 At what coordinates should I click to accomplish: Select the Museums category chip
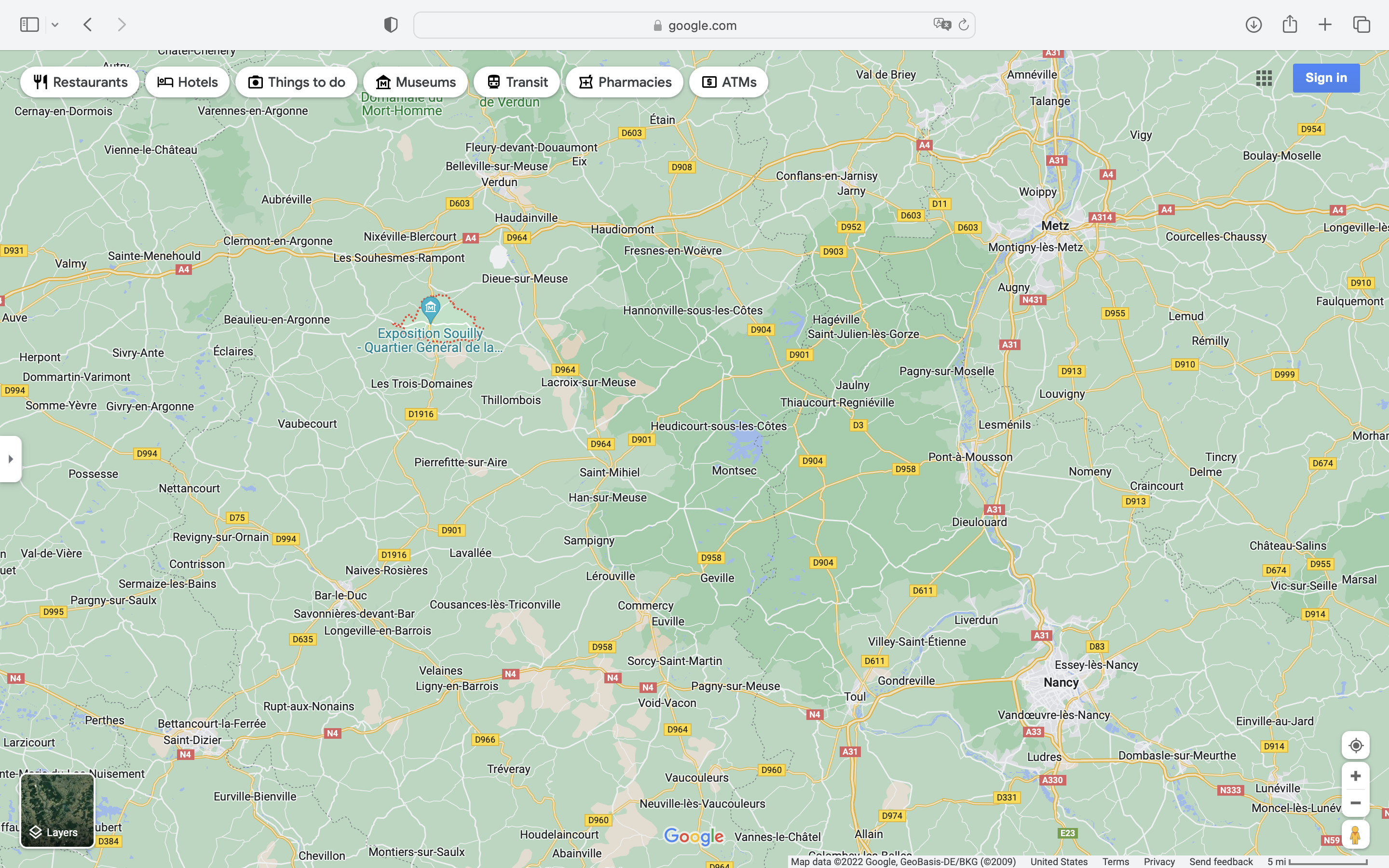coord(415,82)
